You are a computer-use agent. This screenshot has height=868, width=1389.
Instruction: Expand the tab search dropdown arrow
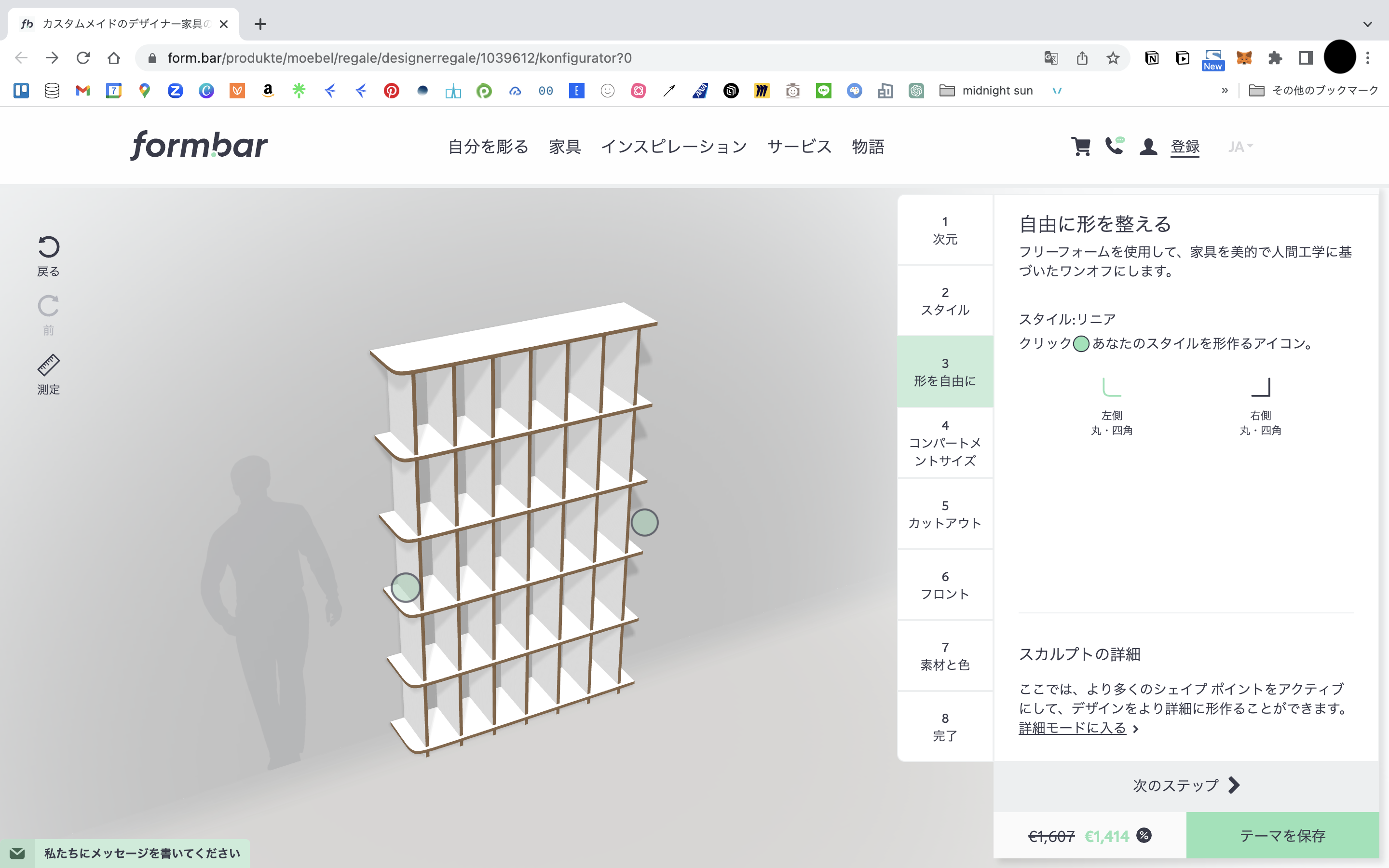click(1368, 24)
